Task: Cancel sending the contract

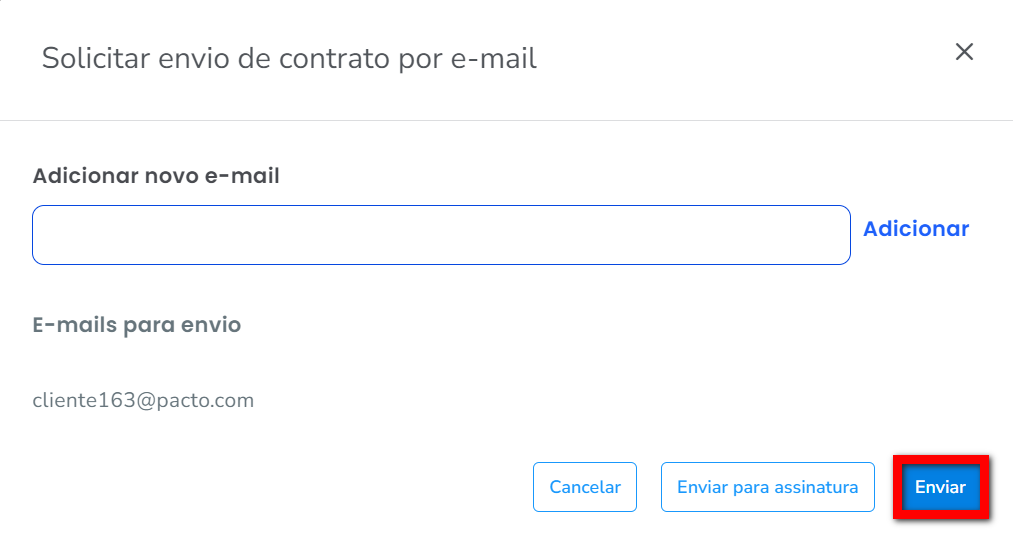Action: [x=585, y=487]
